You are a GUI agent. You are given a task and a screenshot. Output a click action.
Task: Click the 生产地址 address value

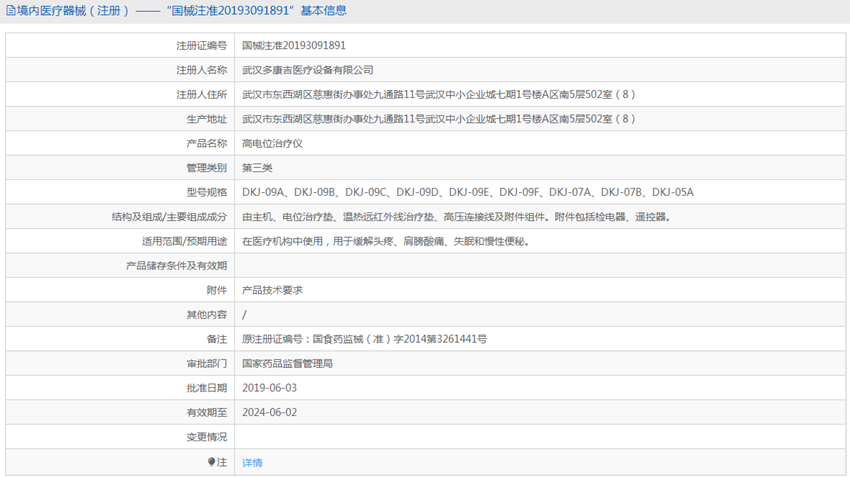(x=438, y=119)
